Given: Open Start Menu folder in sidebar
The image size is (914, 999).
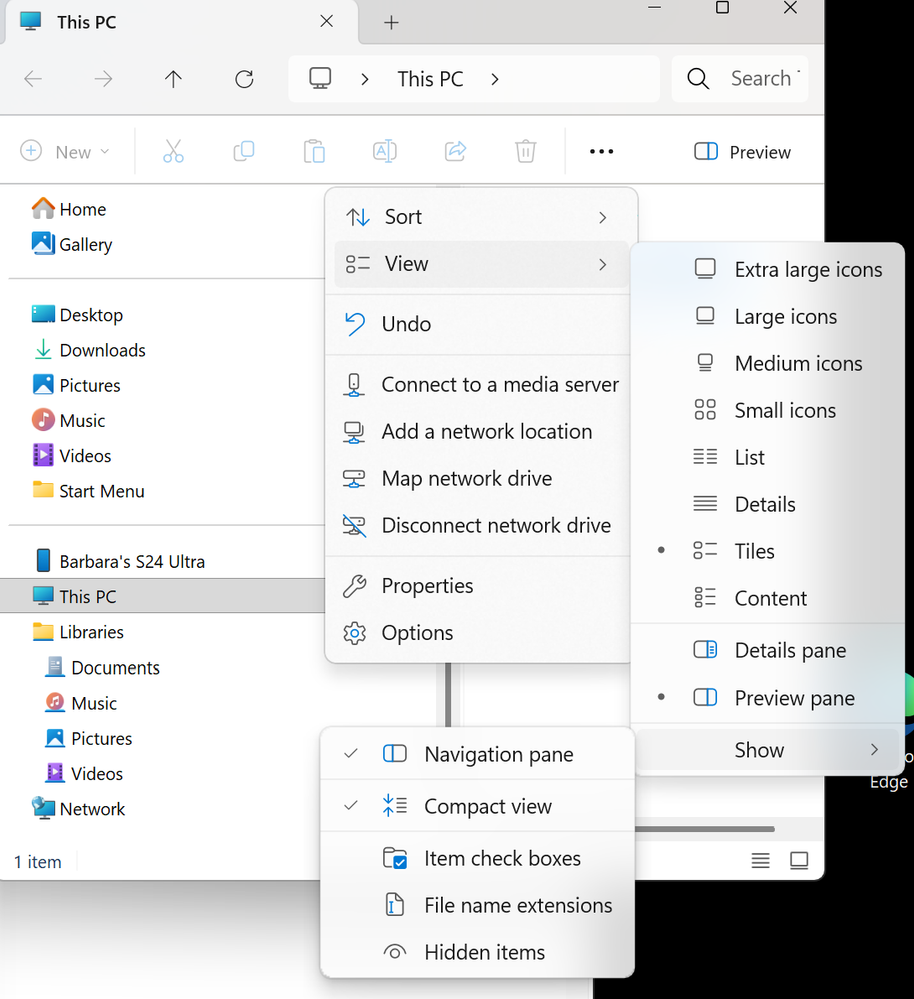Looking at the screenshot, I should [88, 491].
